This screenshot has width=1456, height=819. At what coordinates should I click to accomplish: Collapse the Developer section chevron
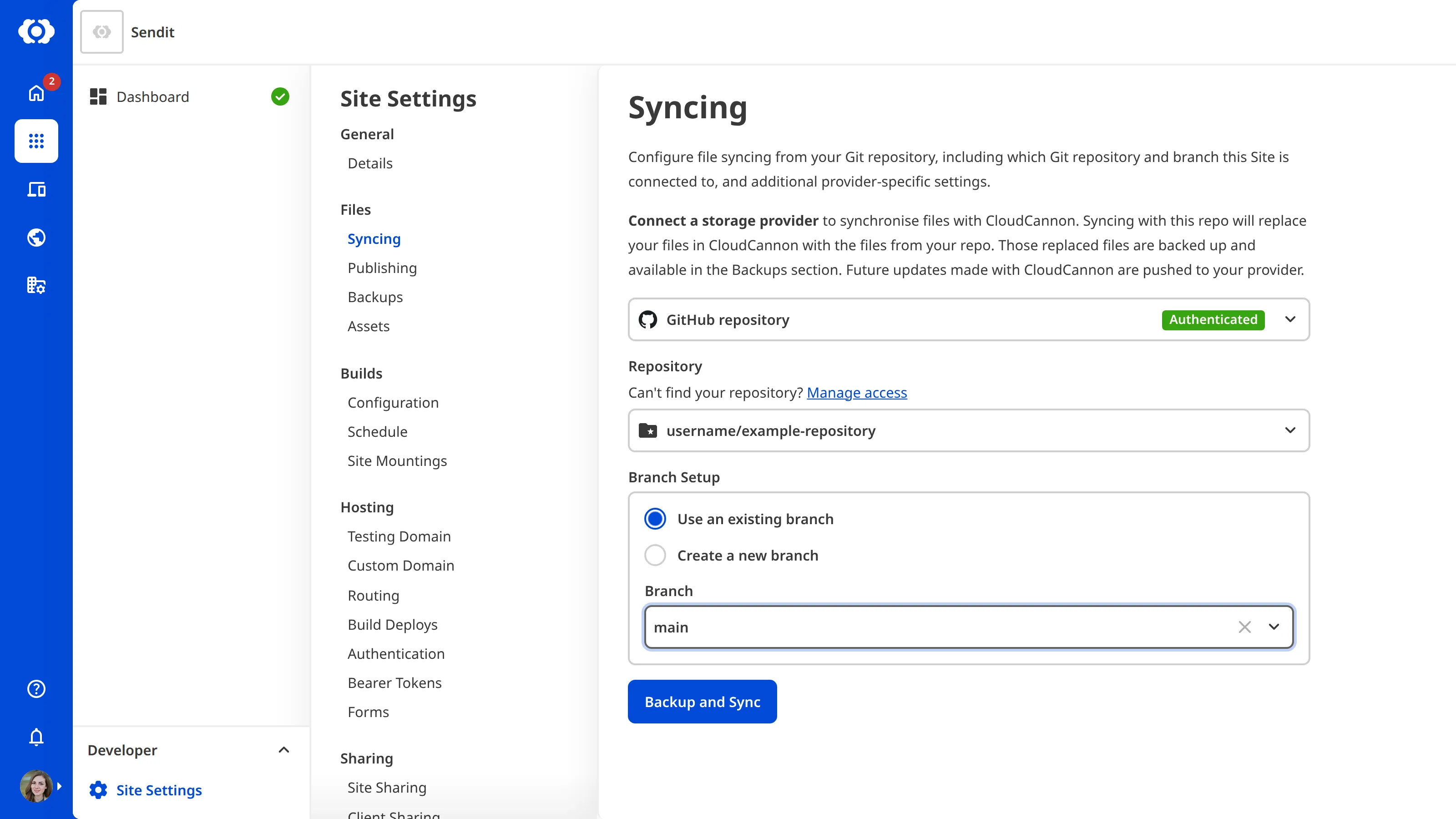(x=284, y=750)
